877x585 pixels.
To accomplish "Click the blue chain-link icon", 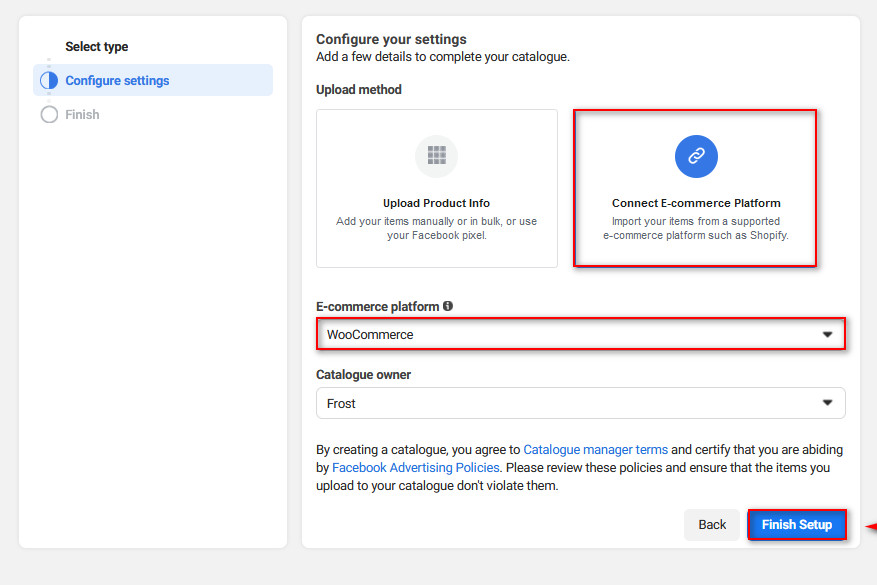I will click(696, 155).
